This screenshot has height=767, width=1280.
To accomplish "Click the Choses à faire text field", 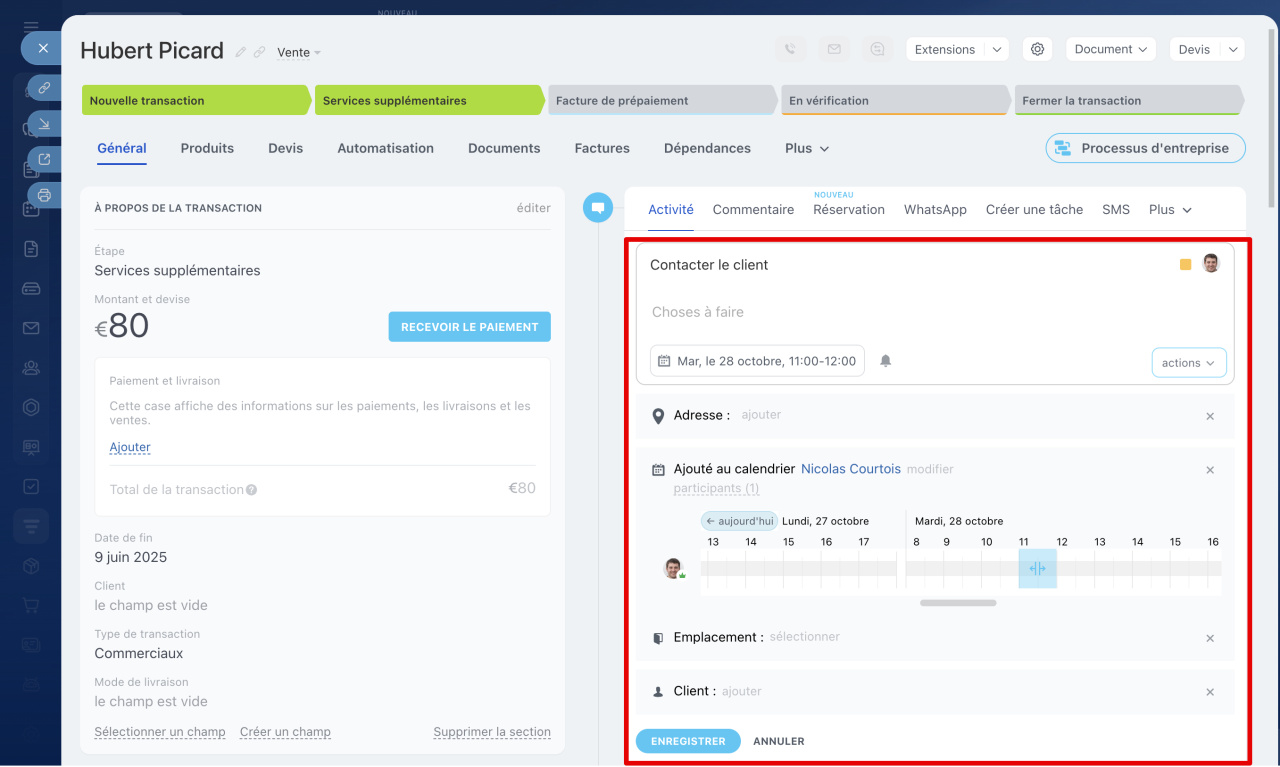I will pos(900,312).
